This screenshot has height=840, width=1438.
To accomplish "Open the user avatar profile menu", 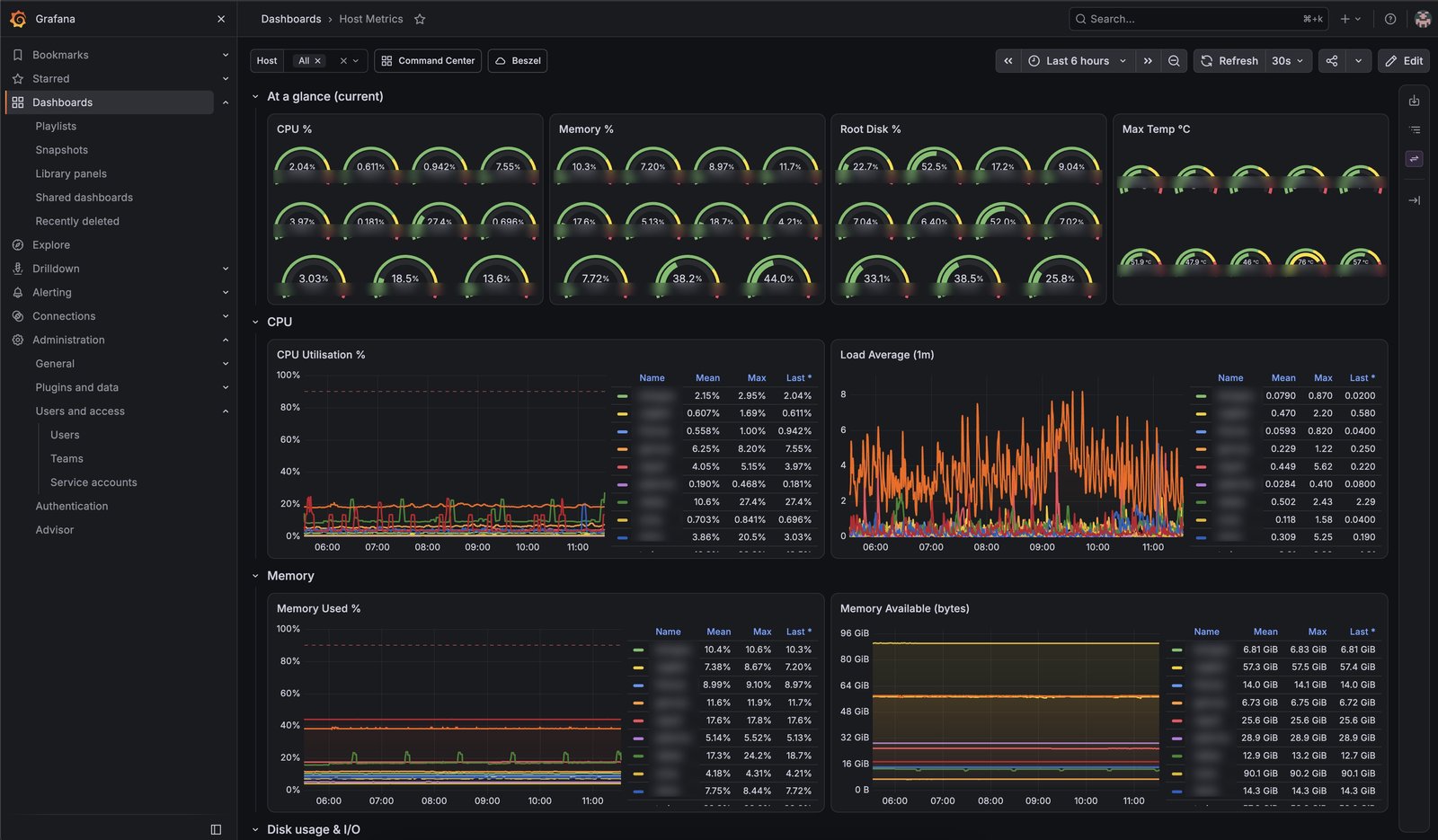I will click(1422, 19).
